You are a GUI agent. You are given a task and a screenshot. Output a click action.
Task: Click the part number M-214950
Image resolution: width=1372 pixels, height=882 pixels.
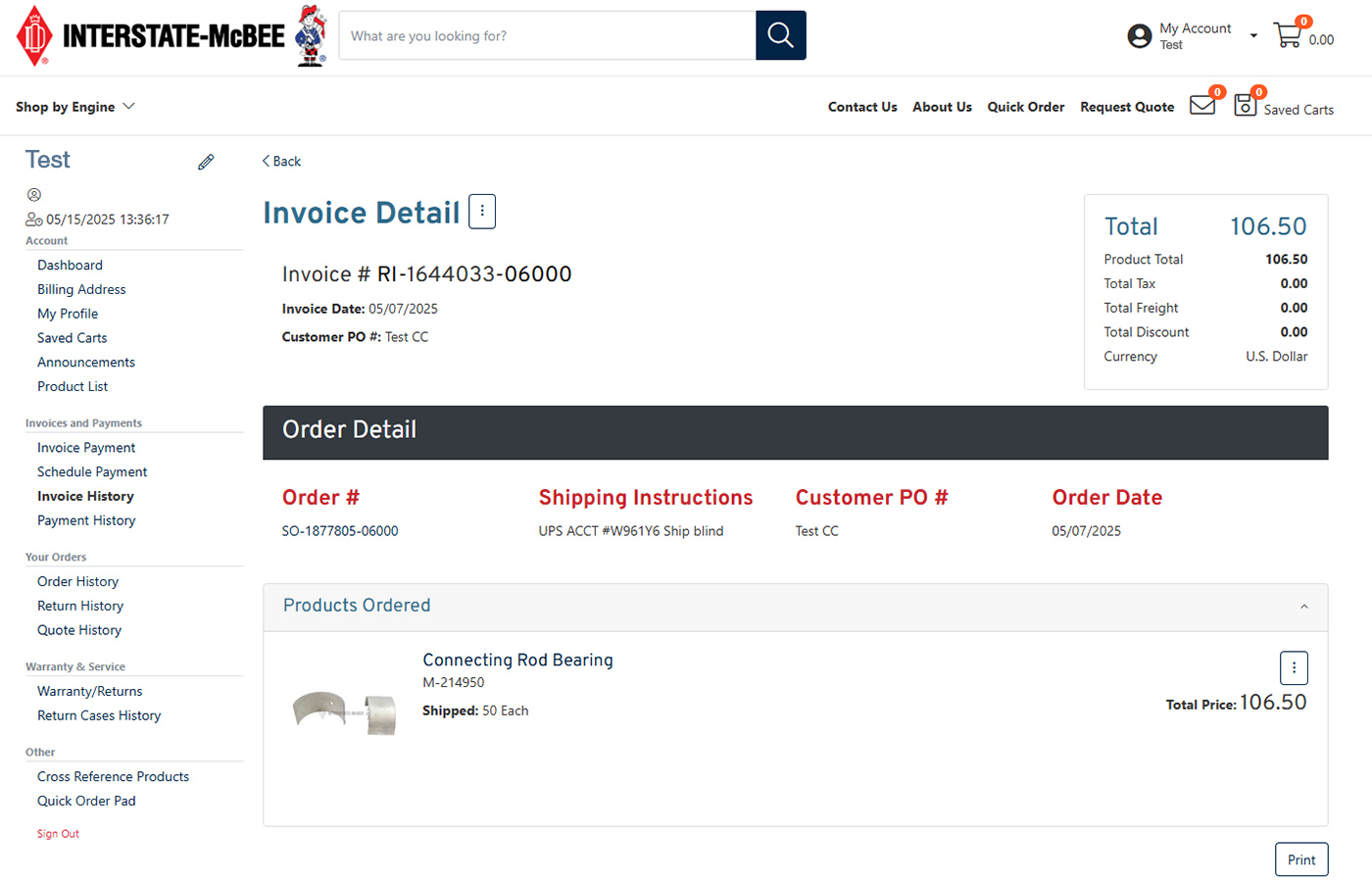[x=453, y=683]
